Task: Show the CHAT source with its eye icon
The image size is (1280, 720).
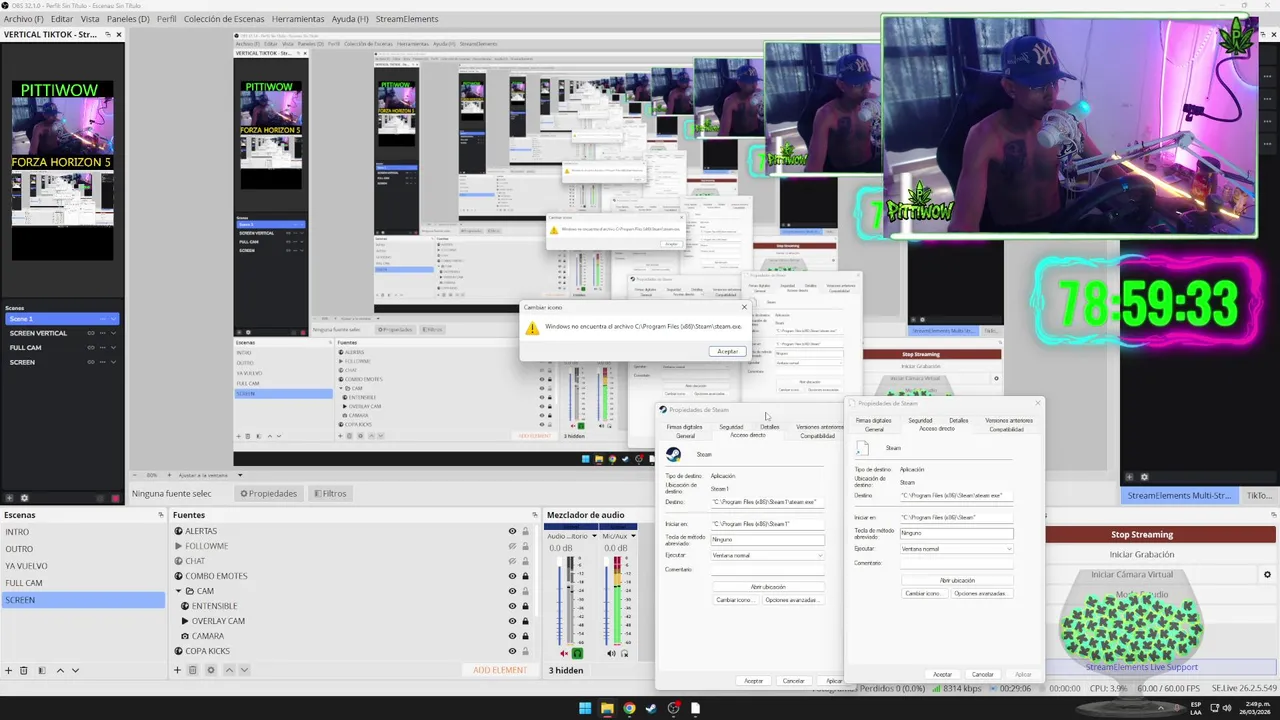Action: pyautogui.click(x=512, y=561)
